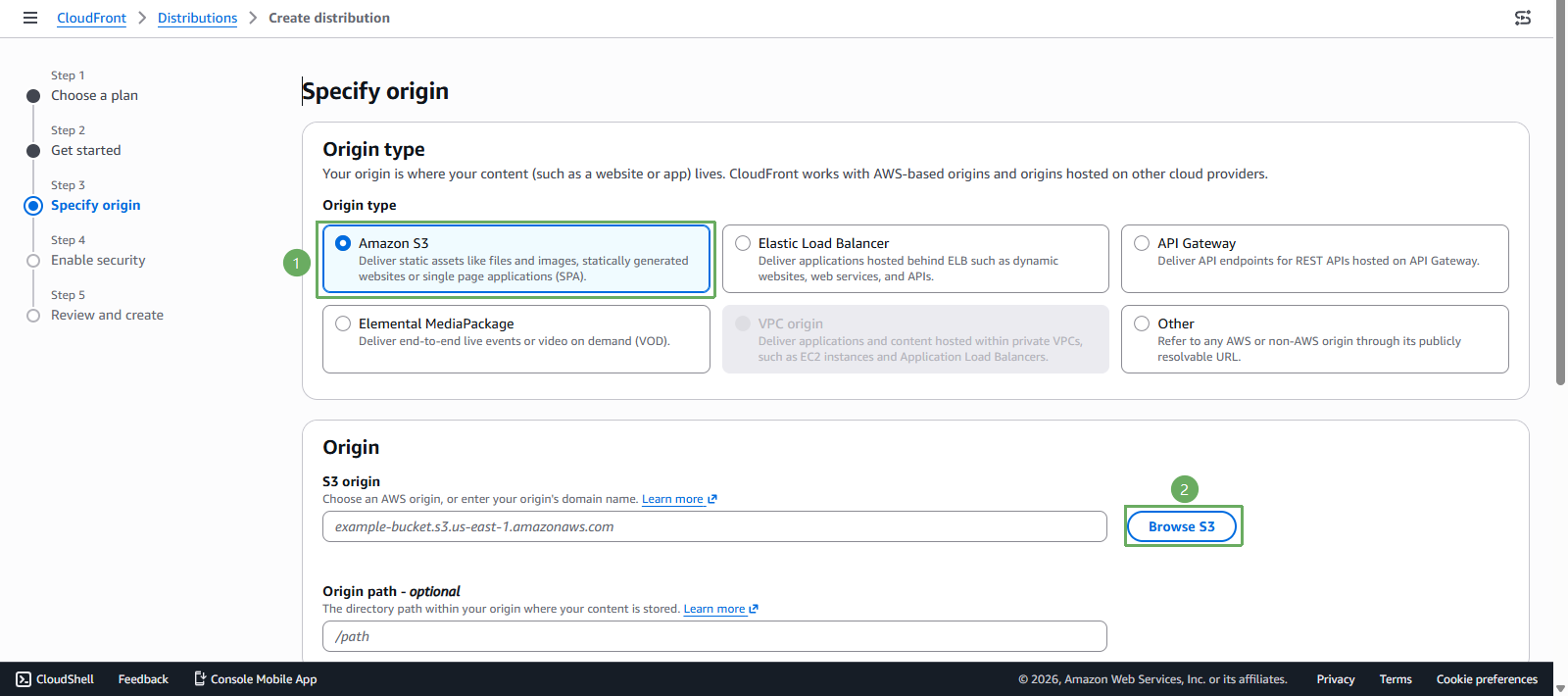Open Console Mobile App link

(x=255, y=679)
